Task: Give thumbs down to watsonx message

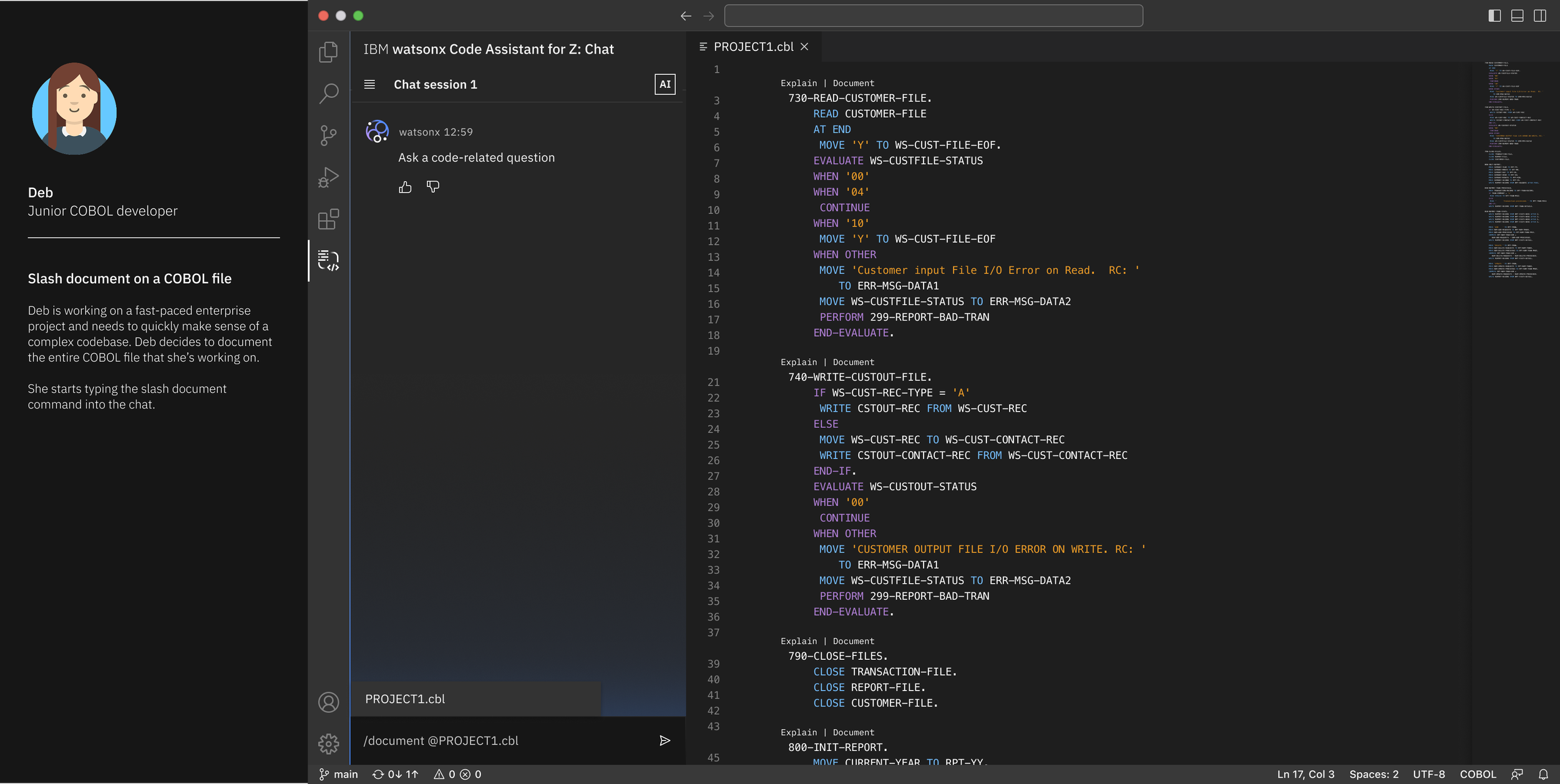Action: (433, 186)
